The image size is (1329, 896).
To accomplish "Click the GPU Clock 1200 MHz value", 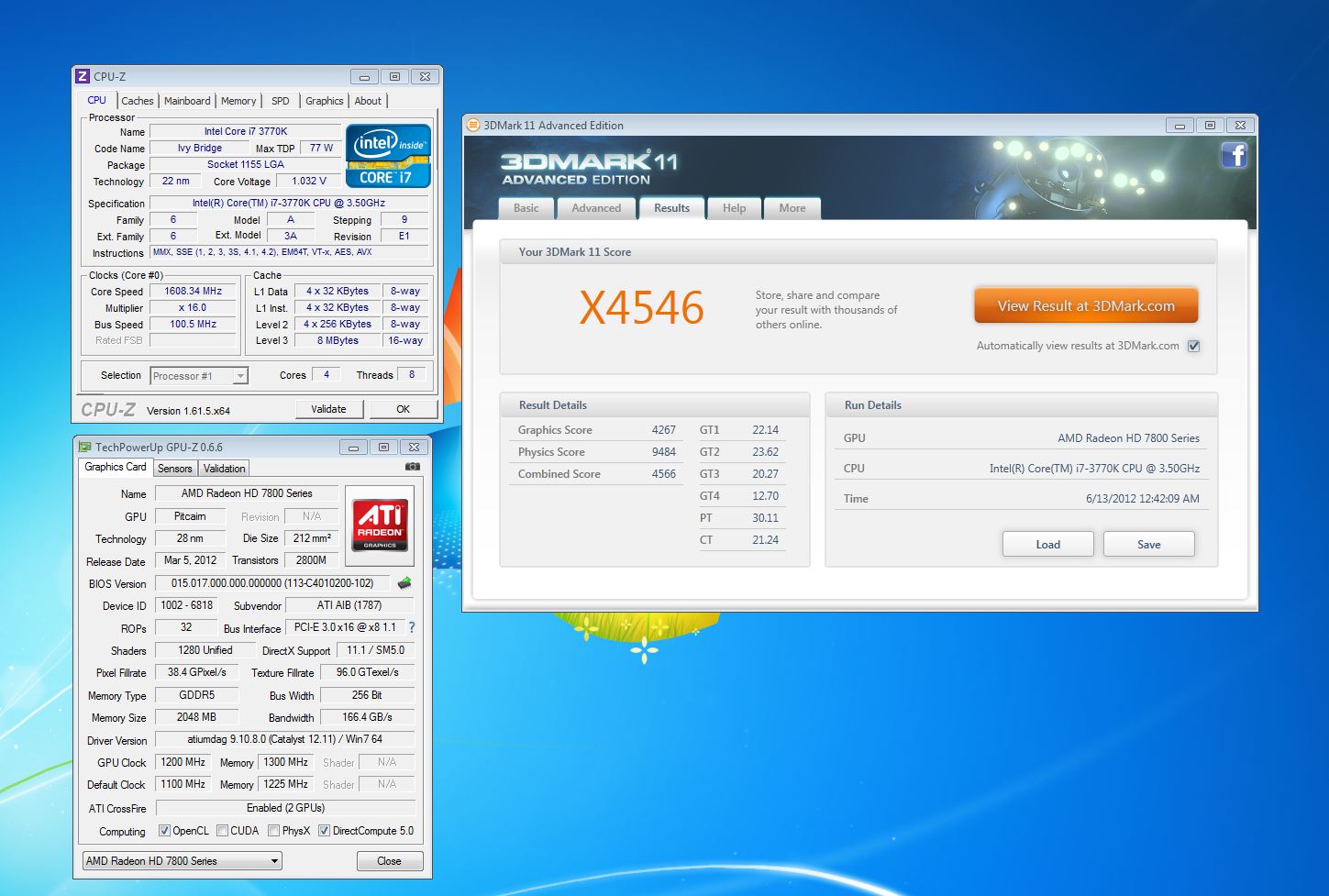I will [x=183, y=762].
